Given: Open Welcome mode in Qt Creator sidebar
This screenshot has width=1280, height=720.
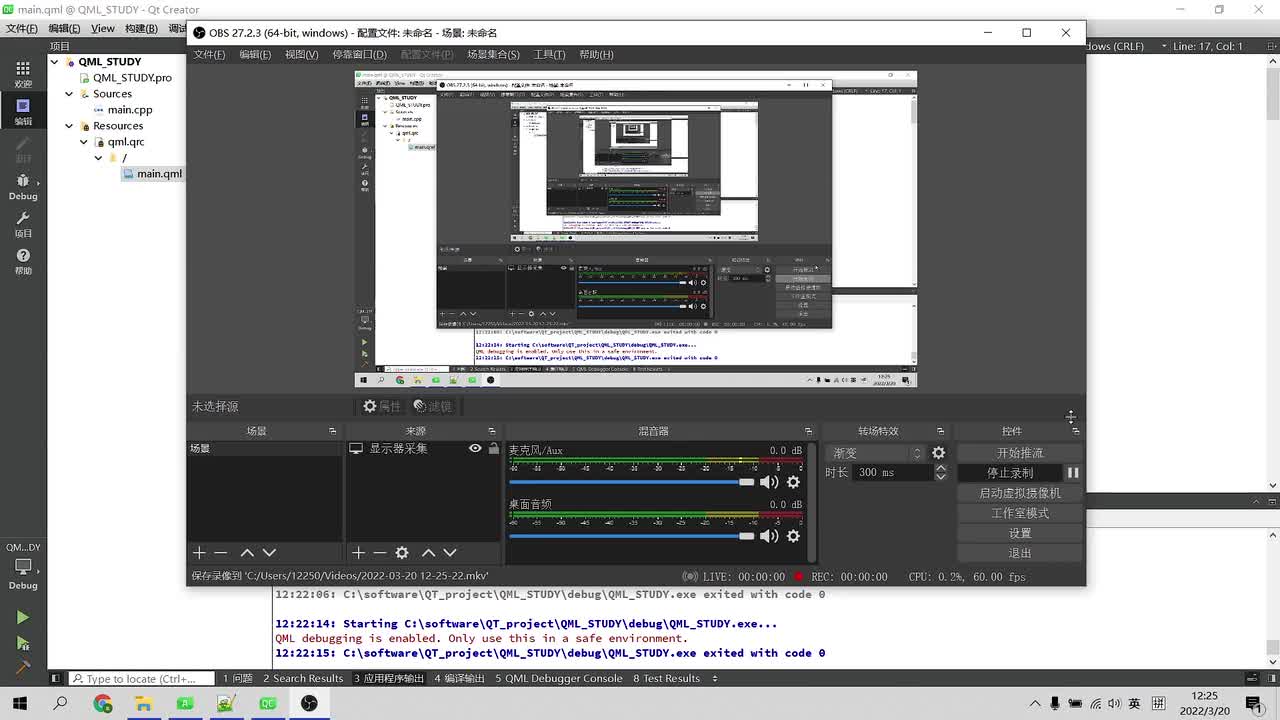Looking at the screenshot, I should coord(23,73).
